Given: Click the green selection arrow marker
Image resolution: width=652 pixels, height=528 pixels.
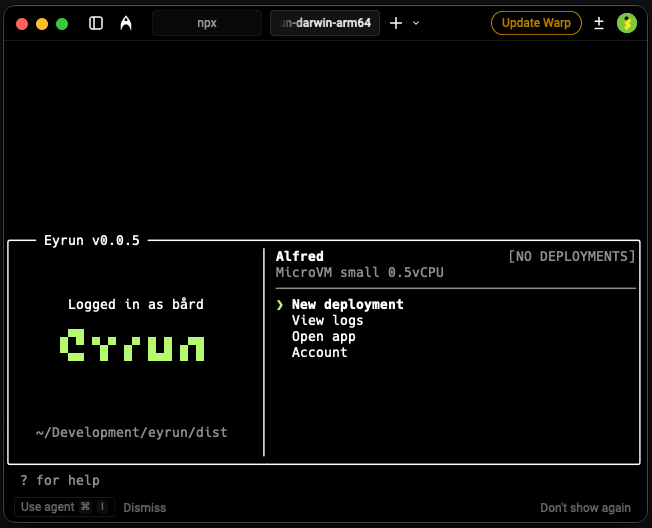Looking at the screenshot, I should [x=280, y=305].
